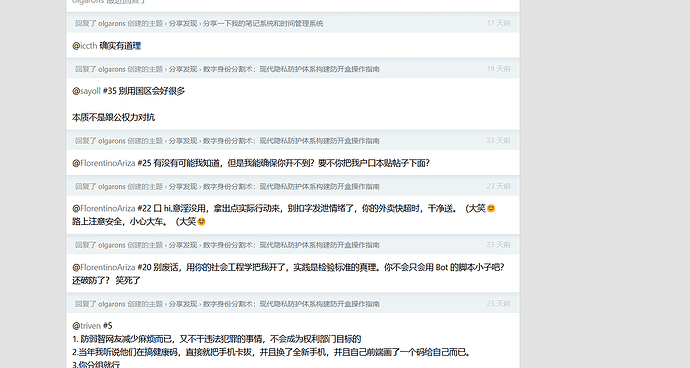Select text #35 别用国区会好很多
The width and height of the screenshot is (690, 368).
pos(143,91)
